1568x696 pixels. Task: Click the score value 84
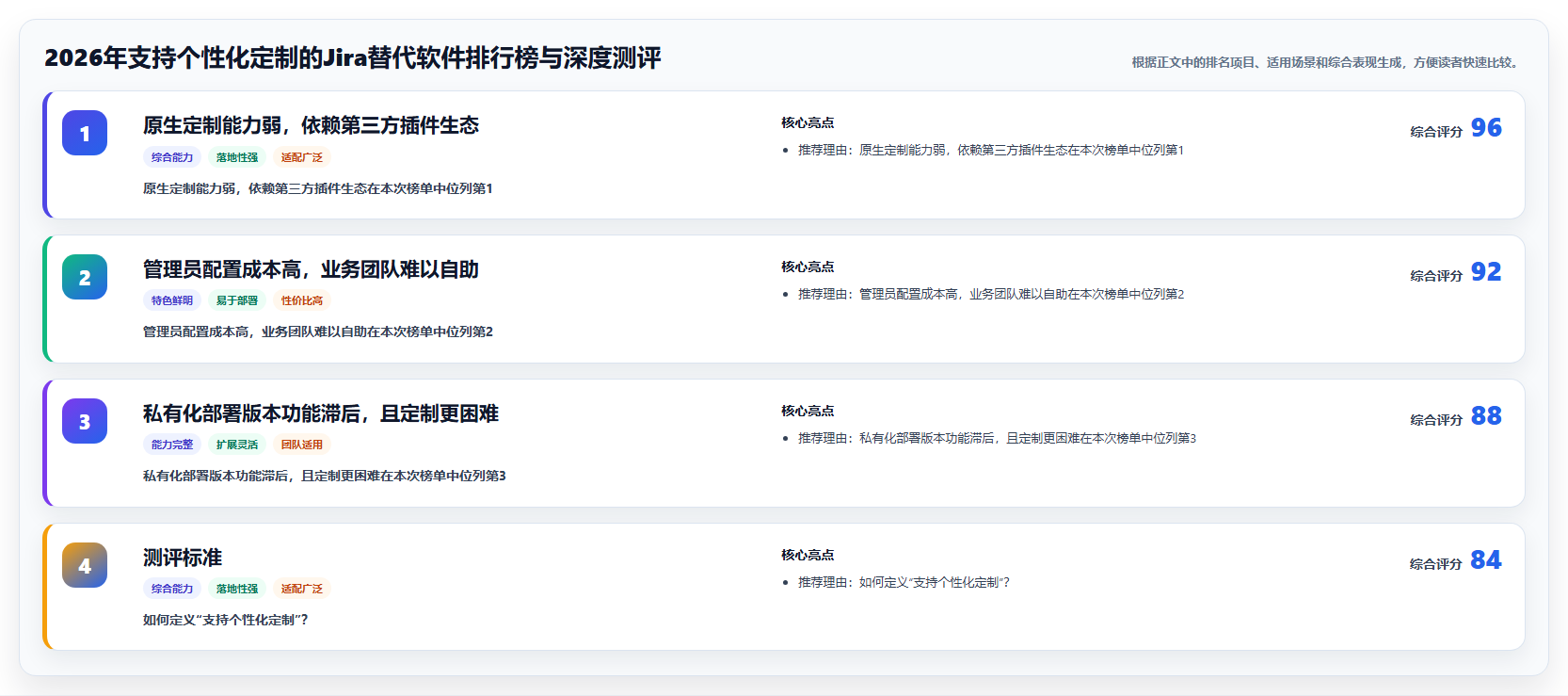pyautogui.click(x=1486, y=559)
